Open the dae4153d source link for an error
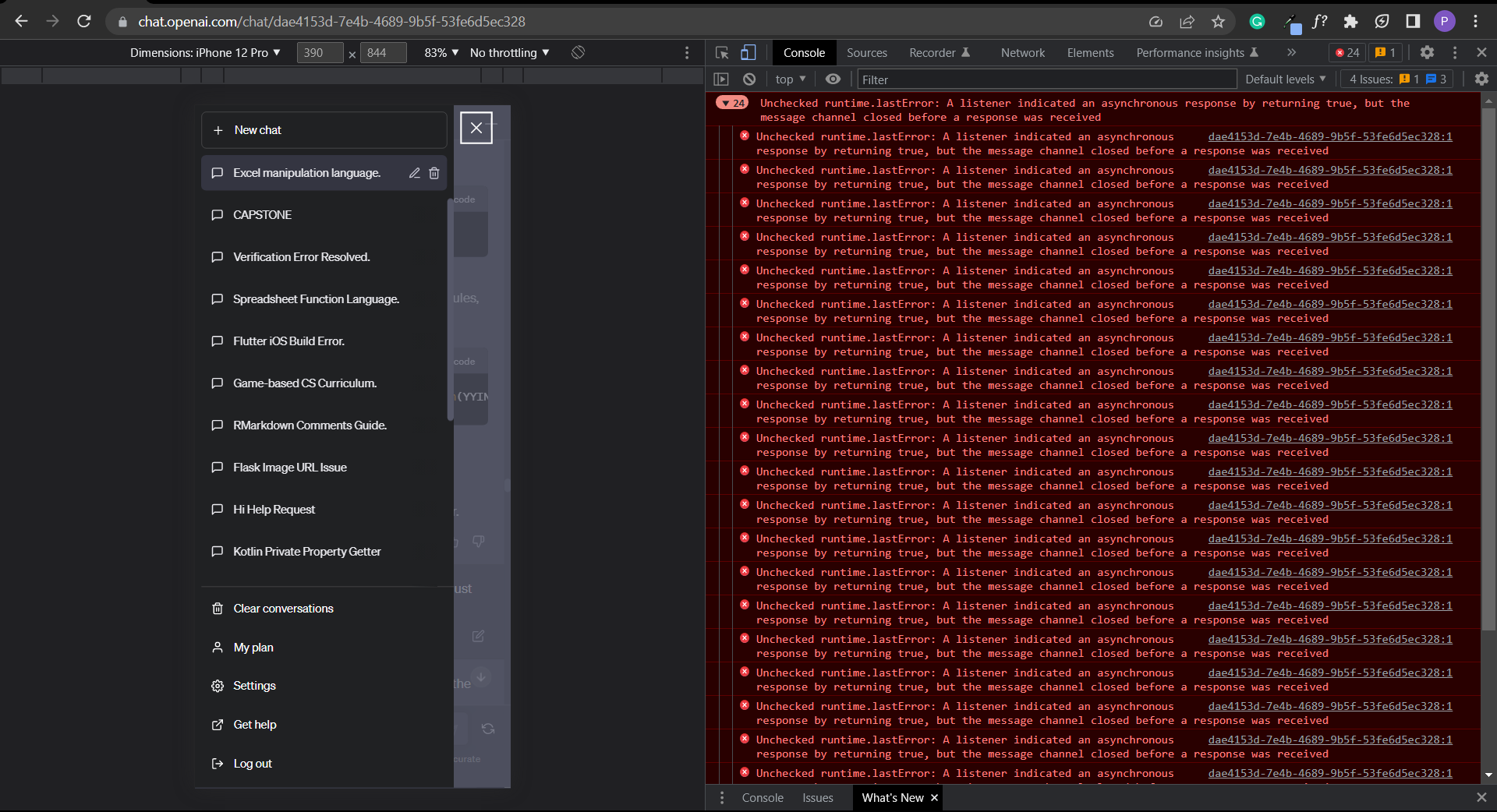Viewport: 1497px width, 812px height. tap(1329, 136)
